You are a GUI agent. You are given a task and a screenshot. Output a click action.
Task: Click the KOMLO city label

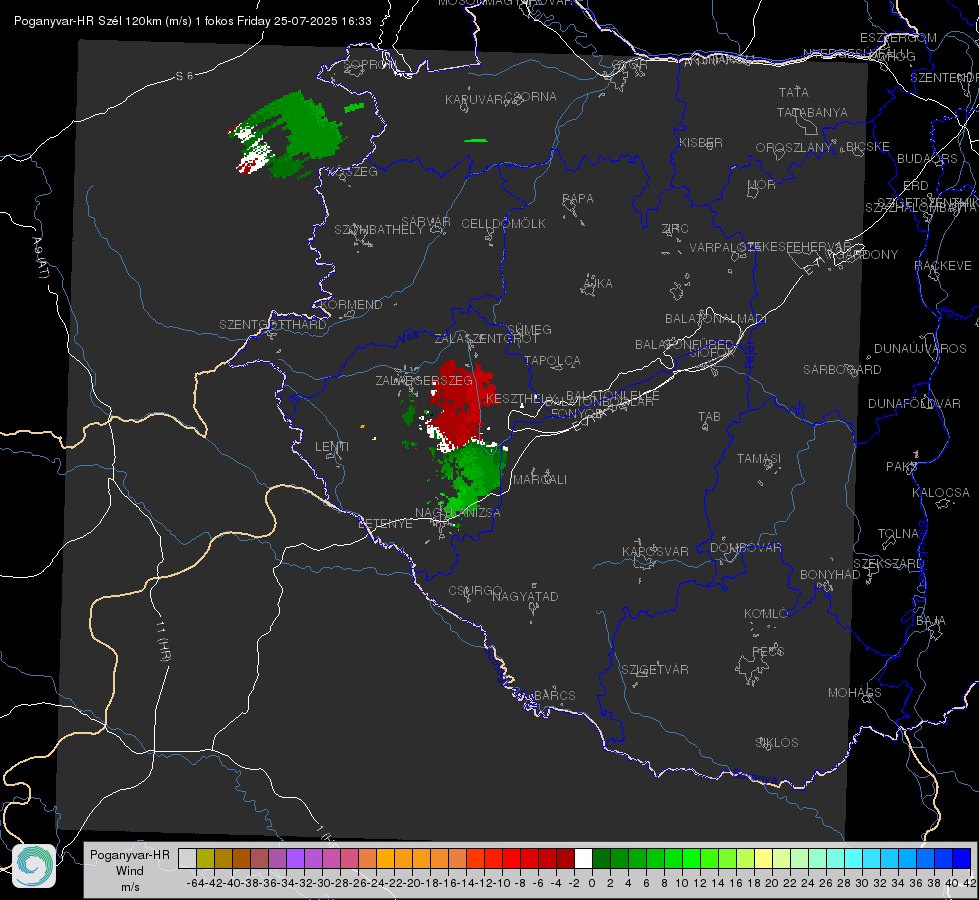[x=765, y=614]
